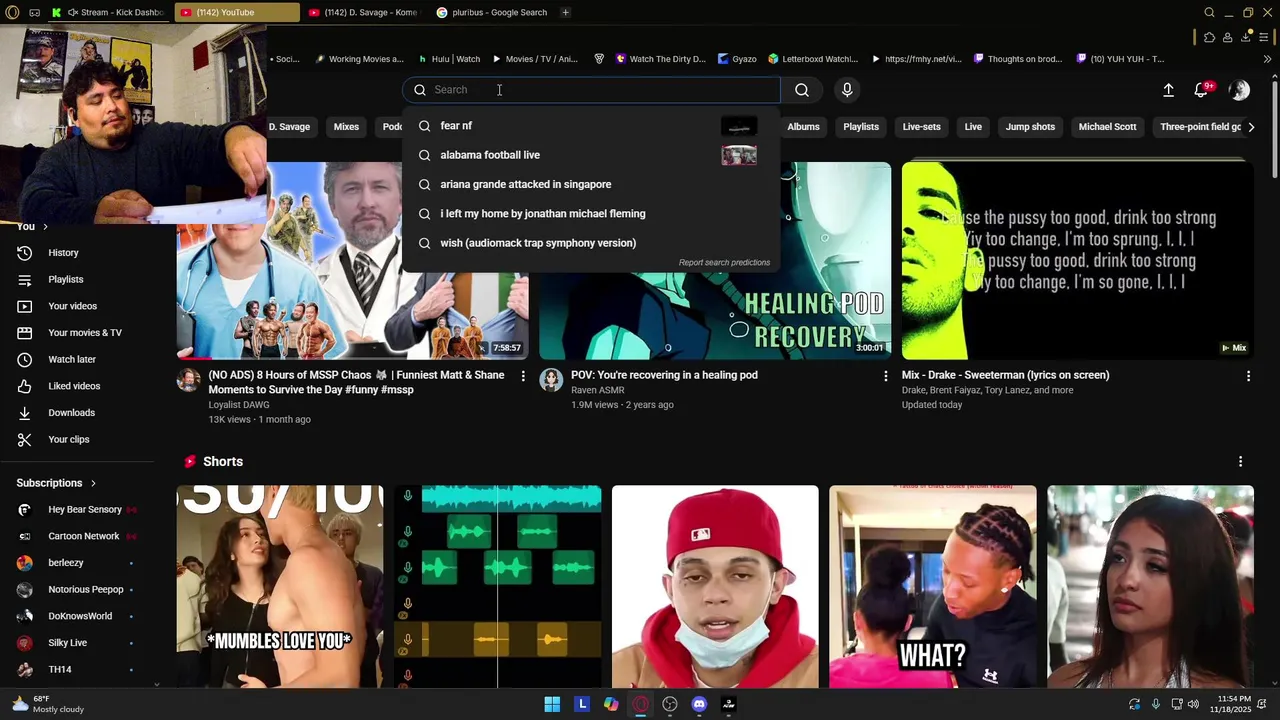Choose 'i left my home' suggestion
The width and height of the screenshot is (1280, 720).
(x=591, y=214)
